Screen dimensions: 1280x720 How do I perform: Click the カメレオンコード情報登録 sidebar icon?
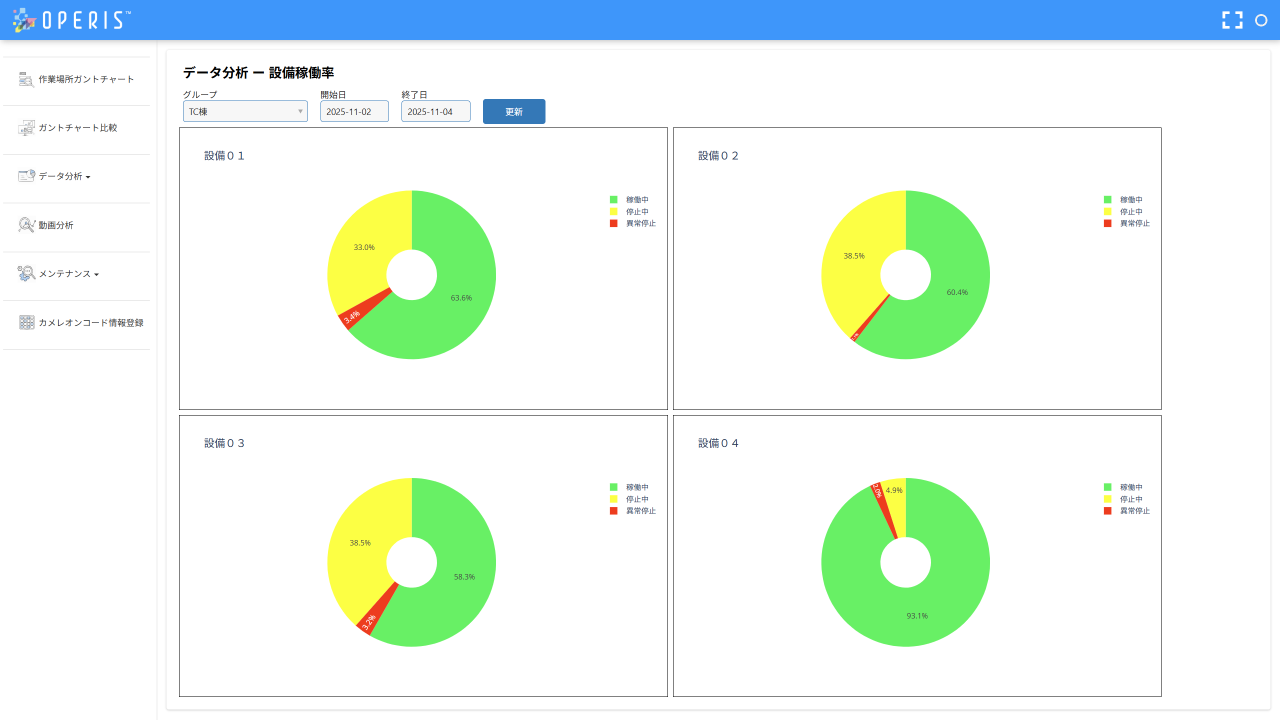(26, 322)
